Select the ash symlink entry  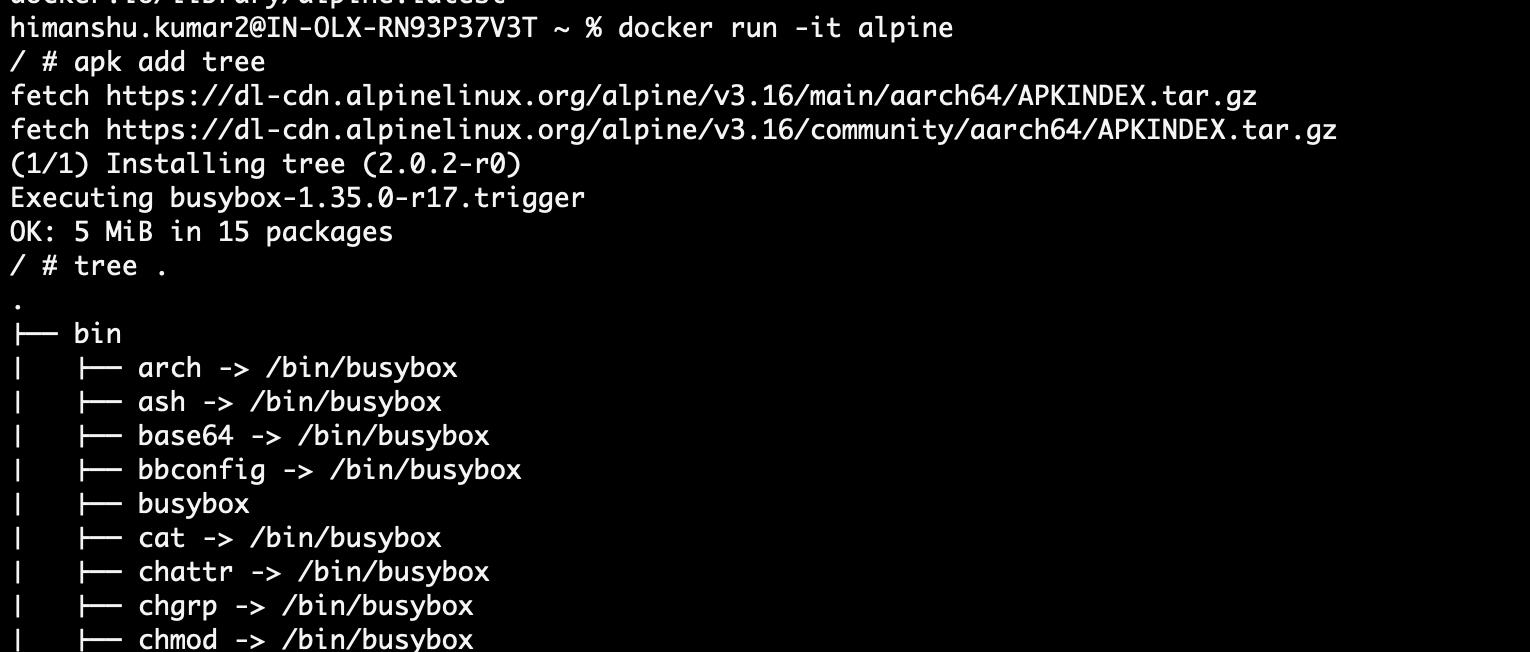point(289,402)
